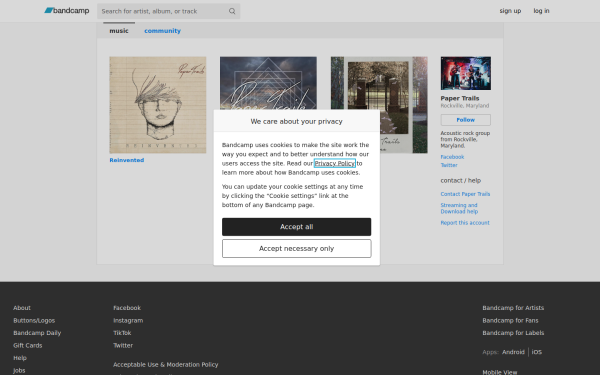This screenshot has height=375, width=600.
Task: Open Help in the footer
Action: (20, 358)
